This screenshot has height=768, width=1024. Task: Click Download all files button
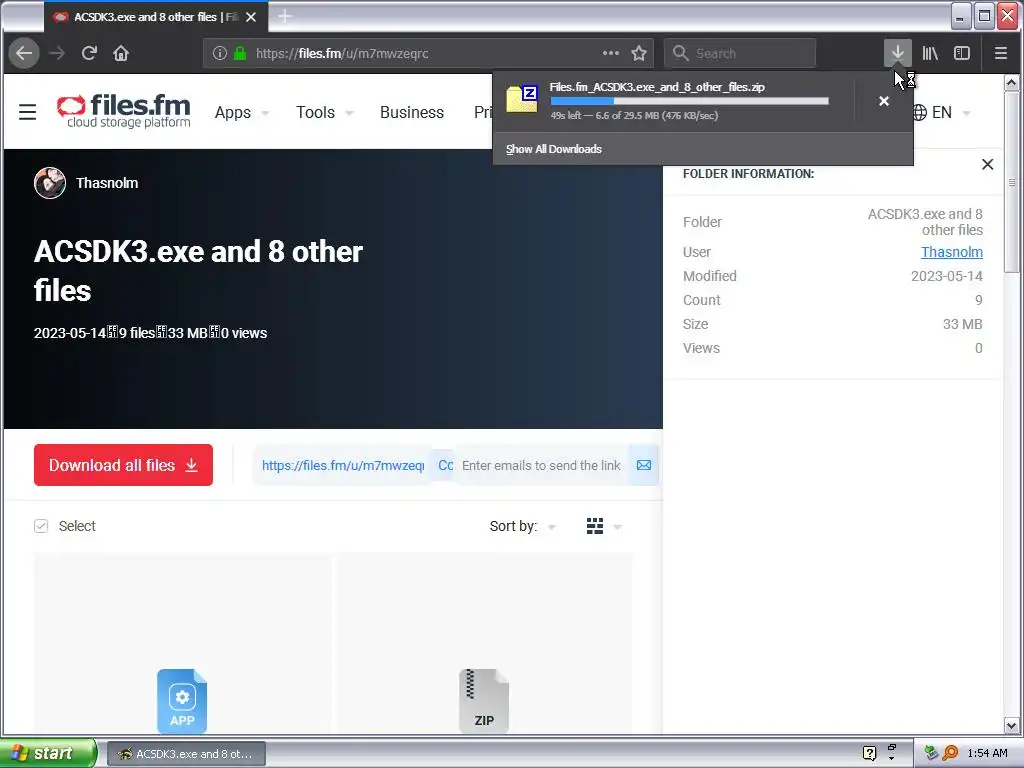[123, 465]
